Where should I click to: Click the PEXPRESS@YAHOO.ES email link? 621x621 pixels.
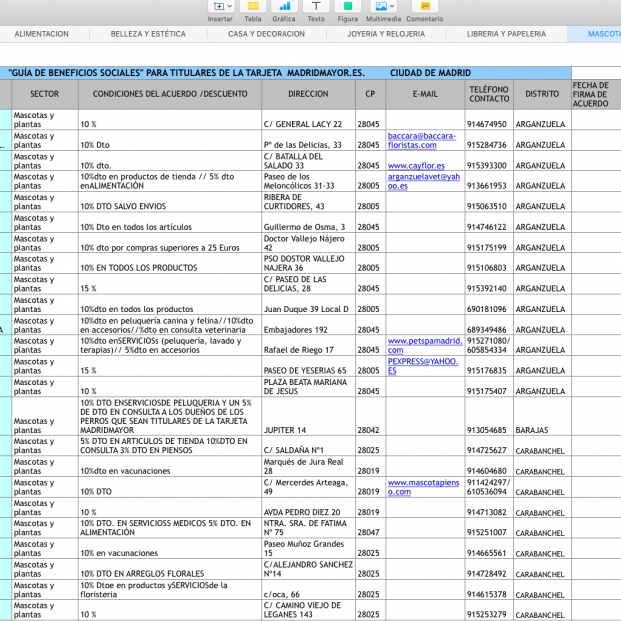click(421, 366)
